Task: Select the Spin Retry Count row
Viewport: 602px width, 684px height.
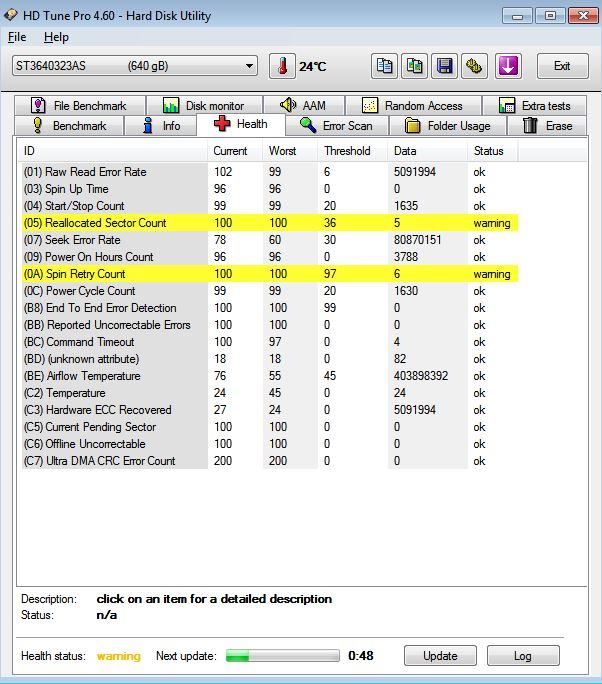Action: [270, 274]
